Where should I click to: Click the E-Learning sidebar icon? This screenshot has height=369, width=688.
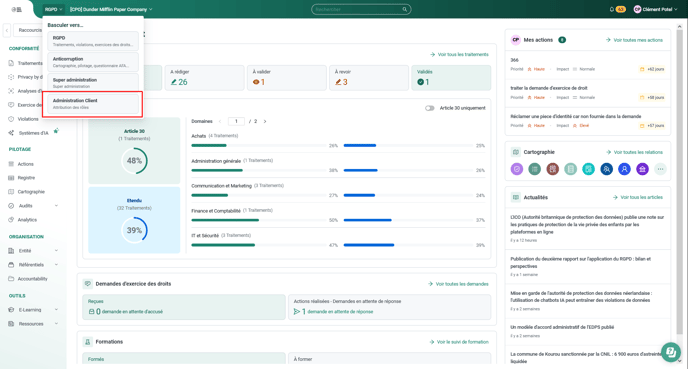(11, 310)
